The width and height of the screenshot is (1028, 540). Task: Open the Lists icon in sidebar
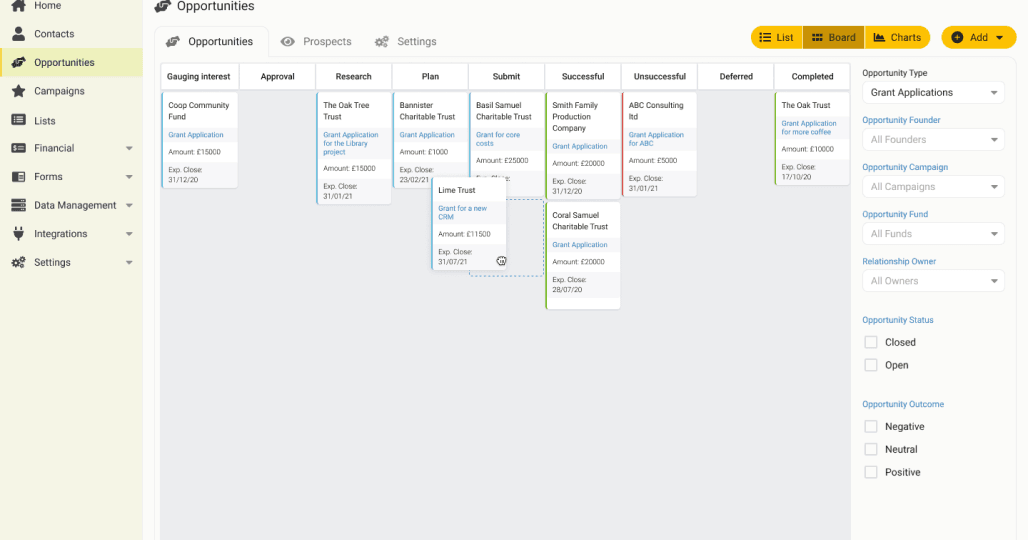tap(18, 120)
